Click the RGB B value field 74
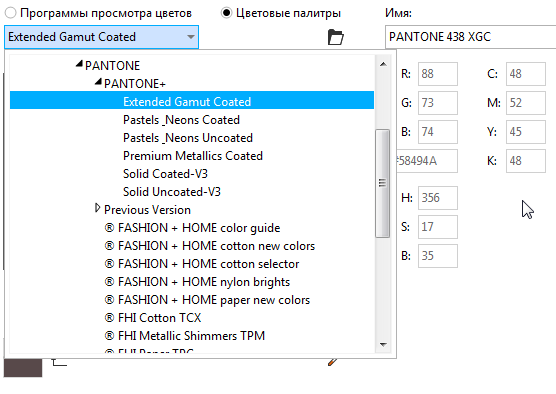Screen dimensions: 556x394 pos(438,132)
